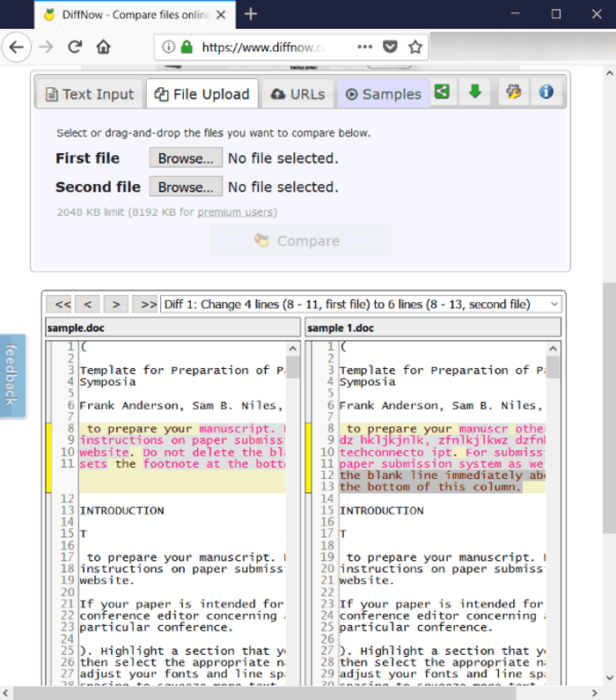Click the feedback side tab

pyautogui.click(x=12, y=376)
